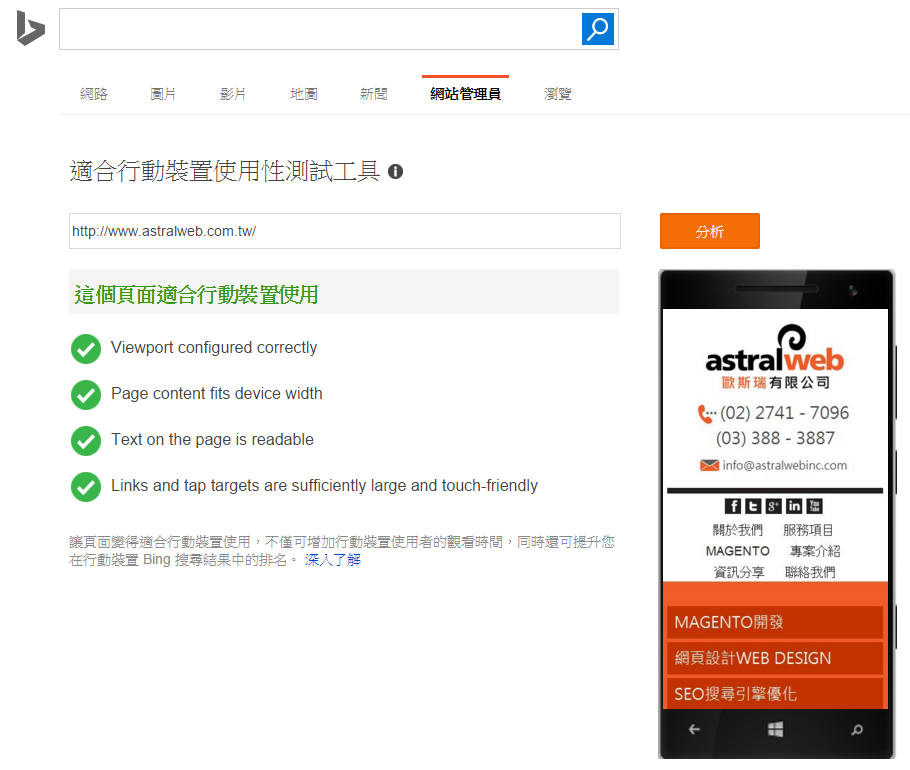Tap the phone's back arrow button
Image resolution: width=910 pixels, height=770 pixels.
694,729
